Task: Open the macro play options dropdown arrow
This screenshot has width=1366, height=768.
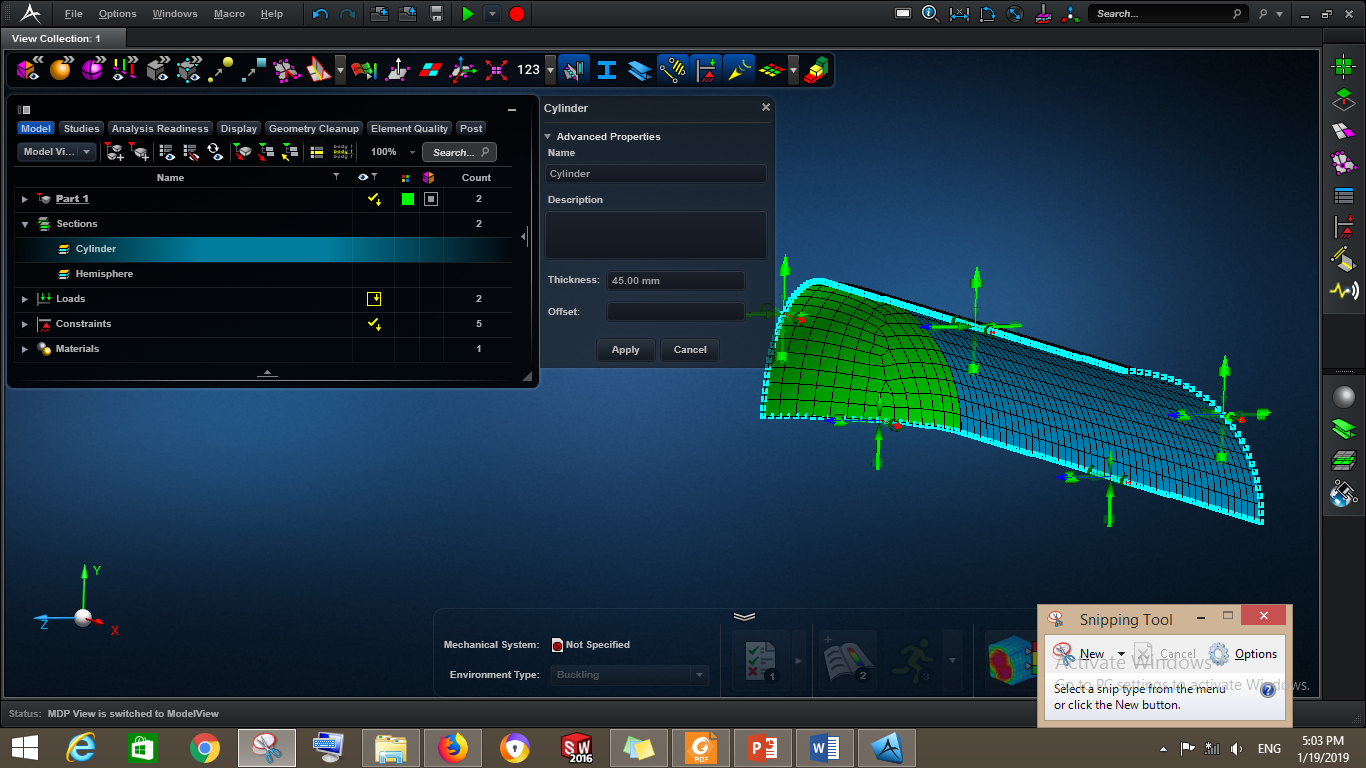Action: coord(492,14)
